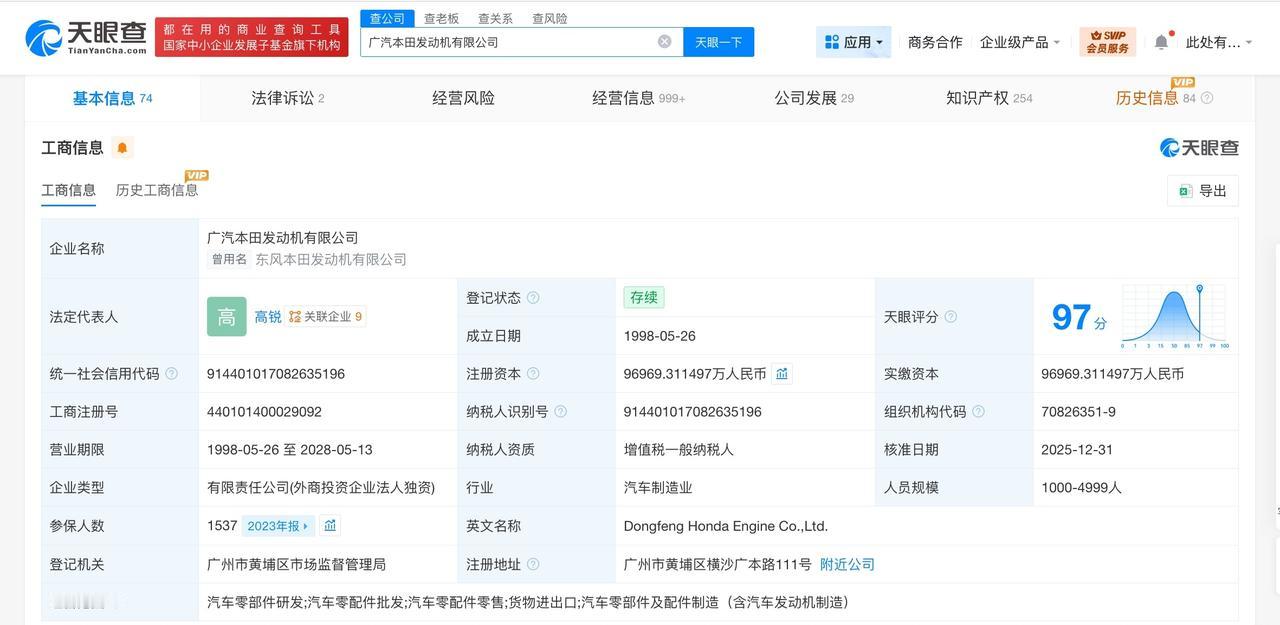The height and width of the screenshot is (625, 1280).
Task: Click the red 国家中小企业发展子基金 banner
Action: [252, 37]
